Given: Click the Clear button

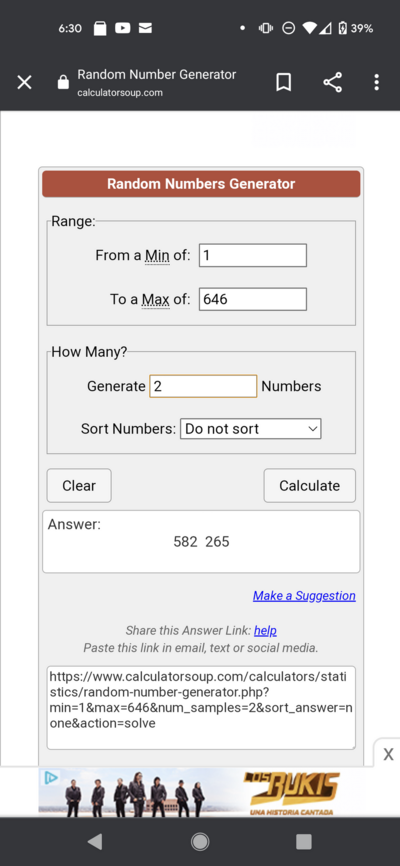Looking at the screenshot, I should (x=79, y=485).
